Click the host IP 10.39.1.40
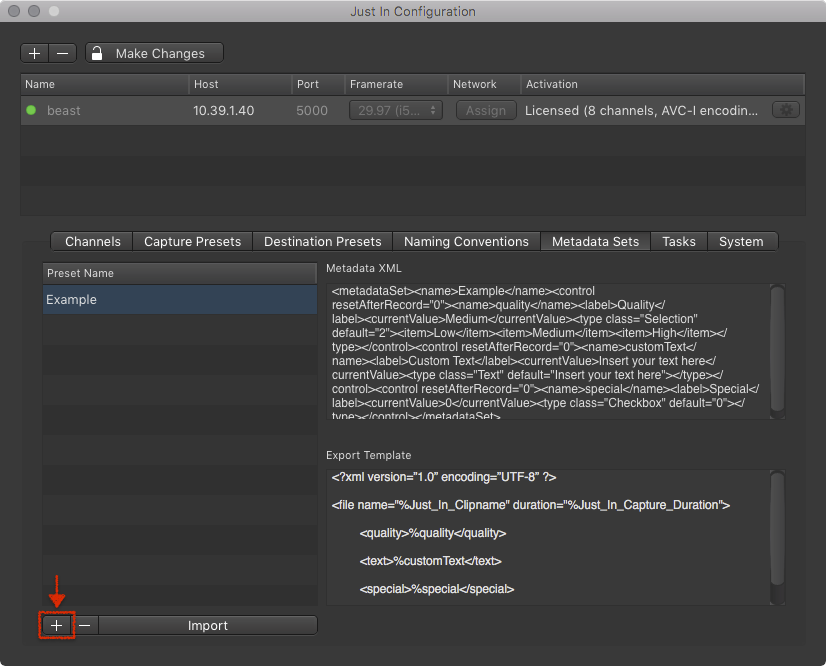The width and height of the screenshot is (826, 666). point(223,111)
